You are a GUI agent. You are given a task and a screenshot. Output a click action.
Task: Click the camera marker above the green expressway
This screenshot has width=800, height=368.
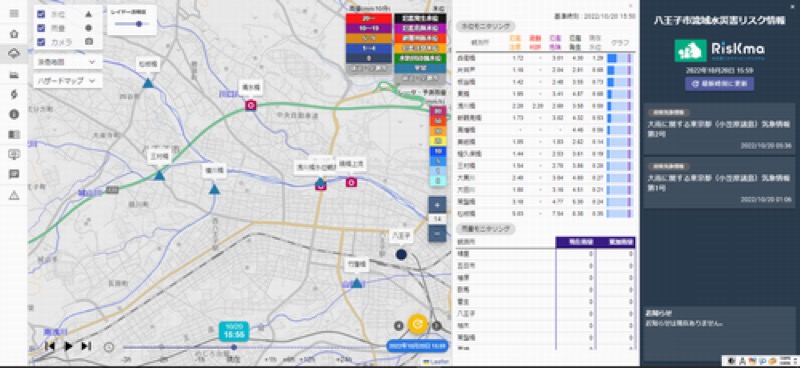(x=251, y=105)
